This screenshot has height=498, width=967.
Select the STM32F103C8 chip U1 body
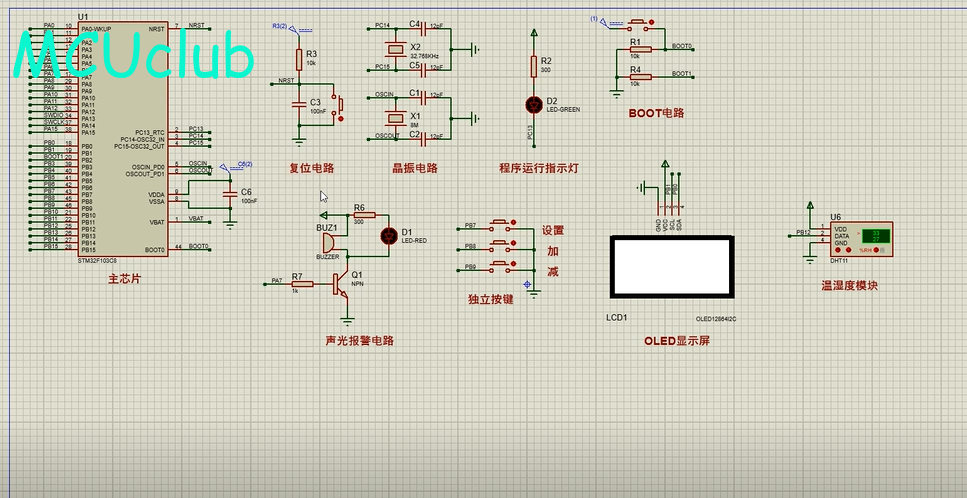coord(120,140)
